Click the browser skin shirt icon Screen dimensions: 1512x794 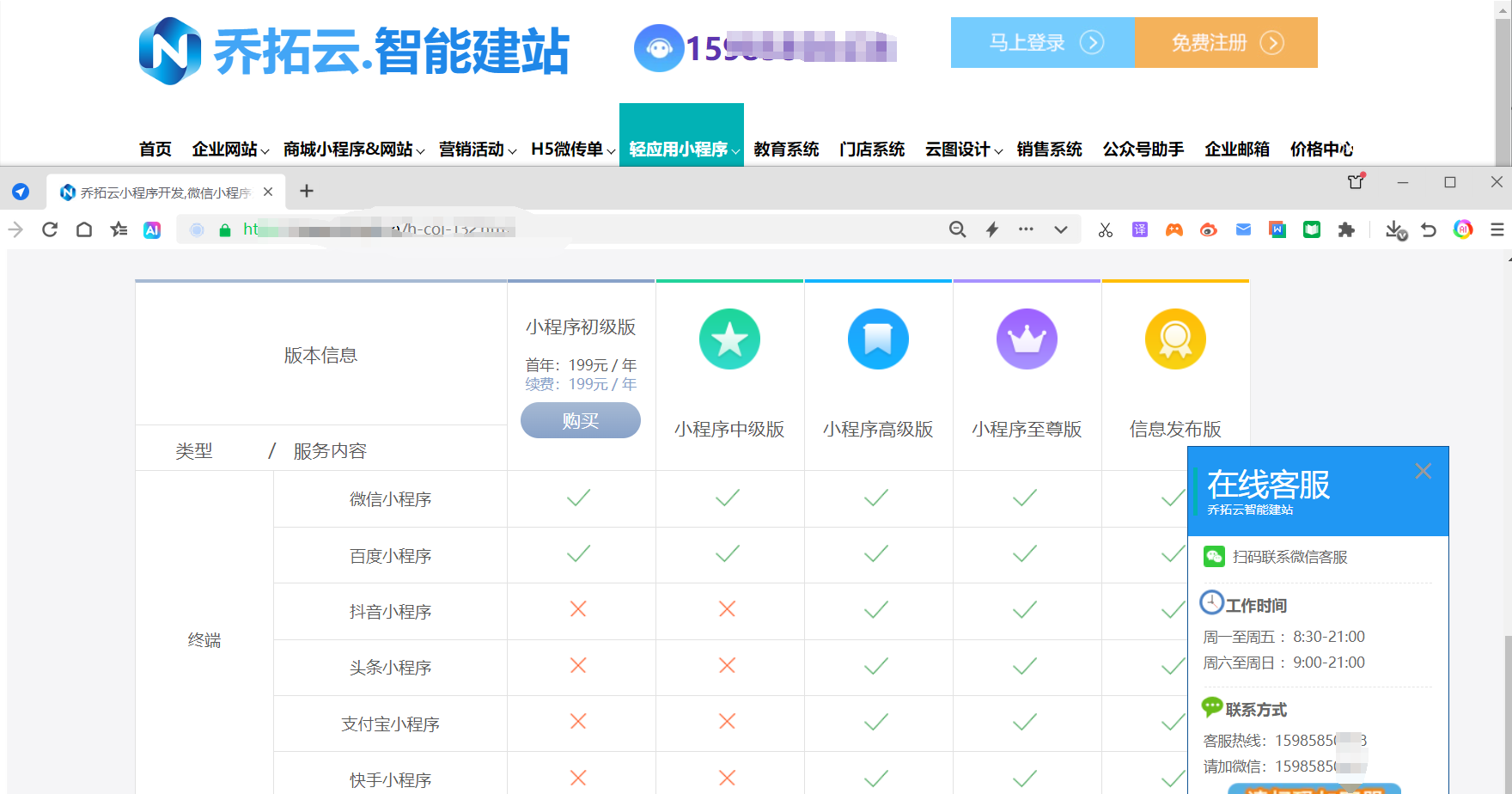[1357, 181]
